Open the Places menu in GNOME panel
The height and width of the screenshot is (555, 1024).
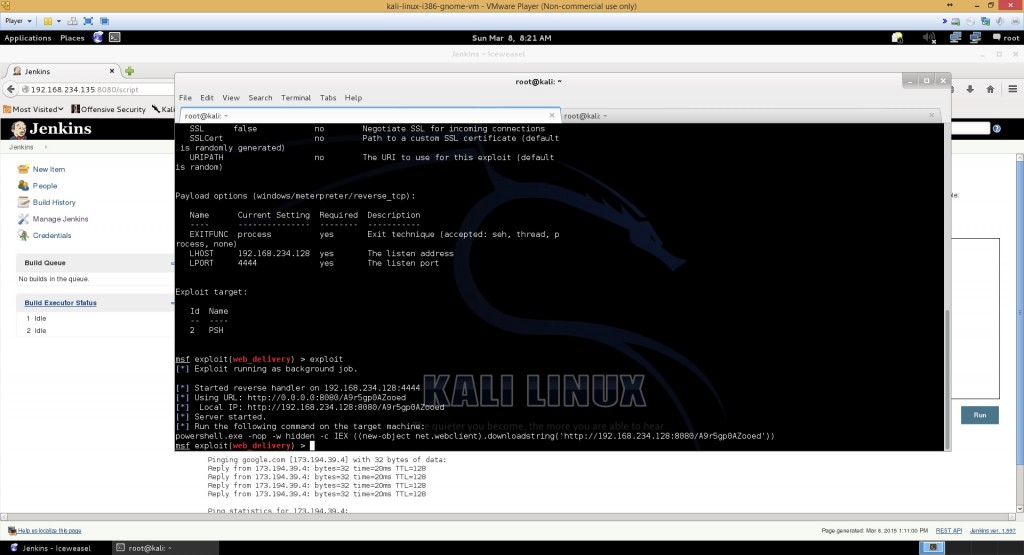coord(72,38)
